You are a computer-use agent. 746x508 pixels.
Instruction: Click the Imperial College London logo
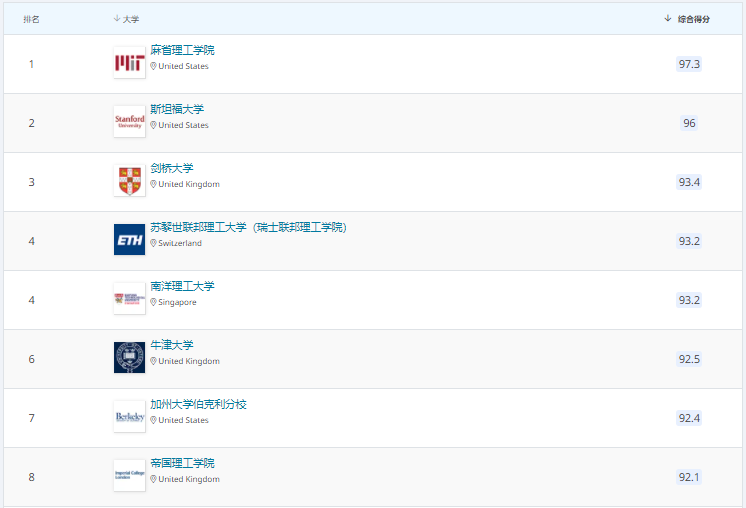[129, 476]
